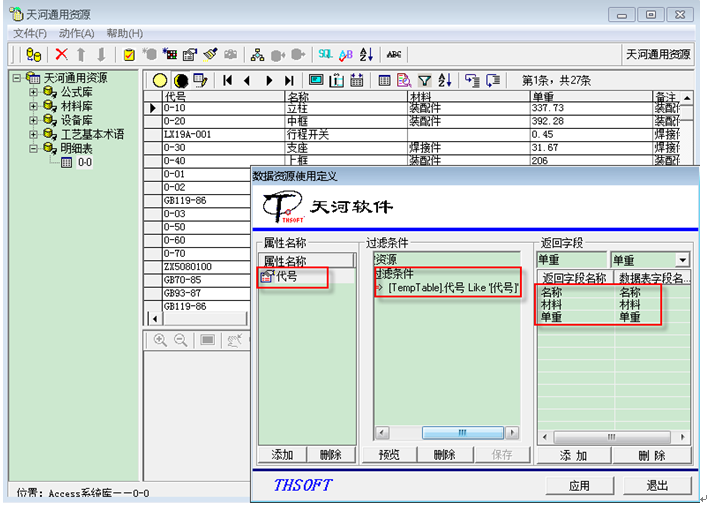Image resolution: width=714 pixels, height=507 pixels.
Task: Open the 单重 field dropdown arrow
Action: 682,260
